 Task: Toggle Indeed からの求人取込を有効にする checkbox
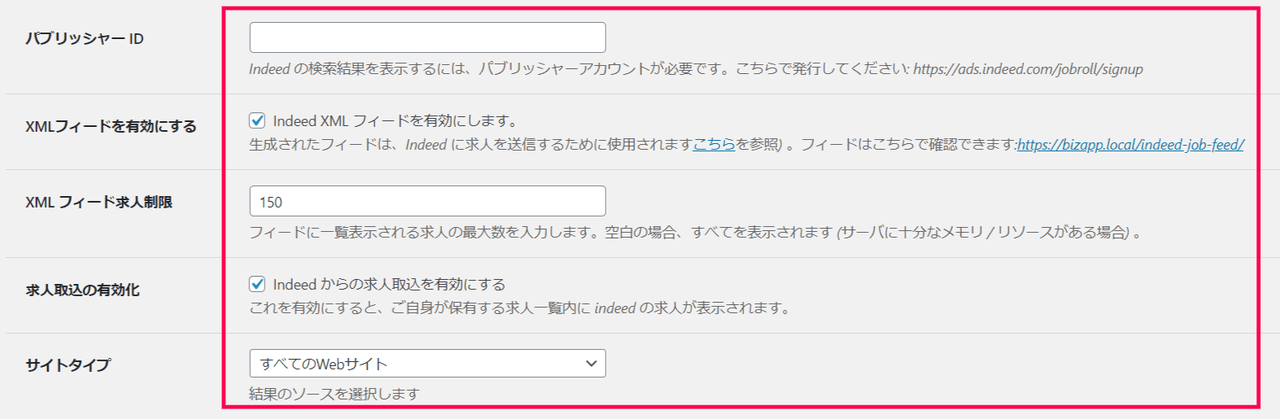click(x=257, y=284)
